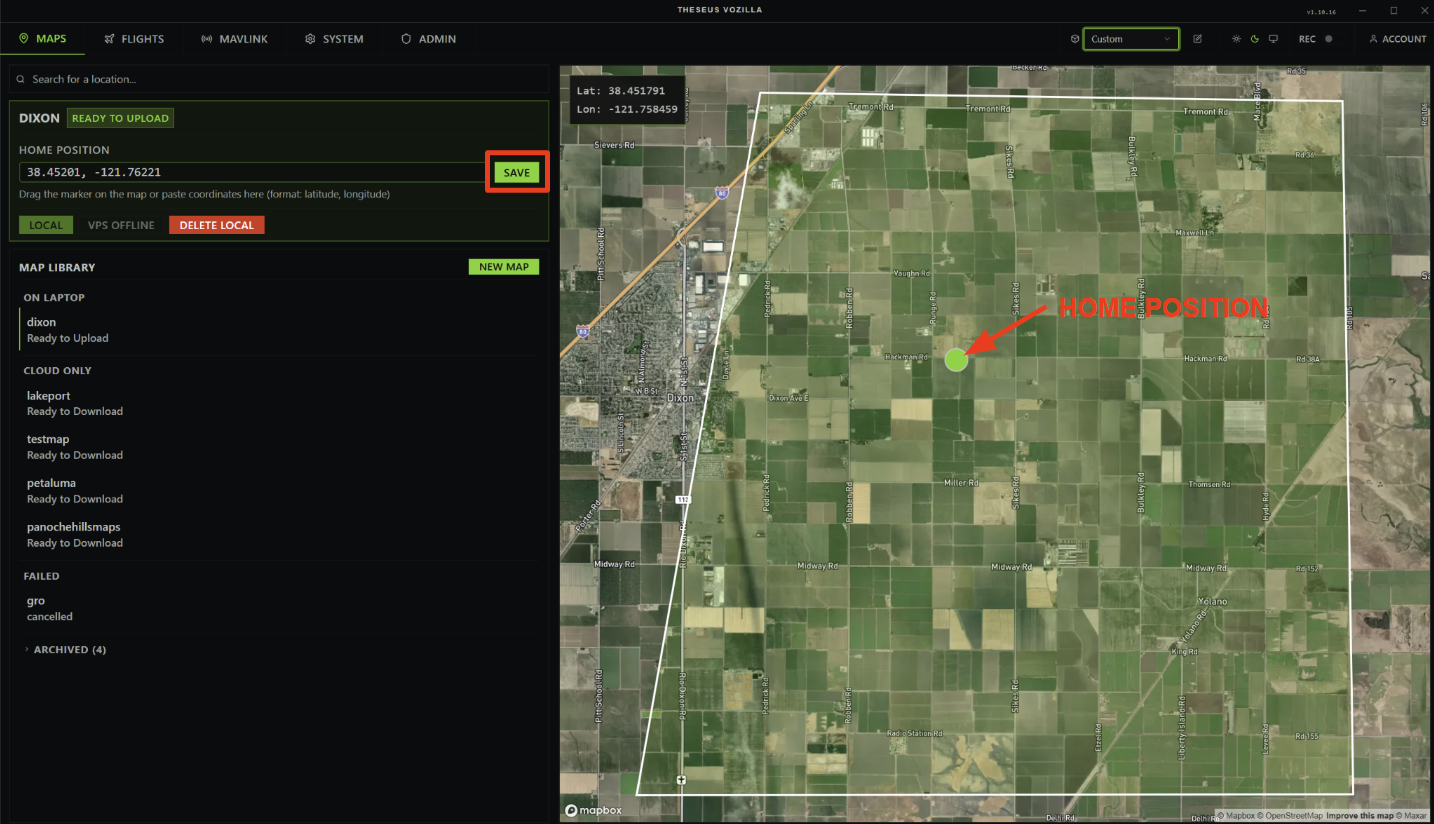1434x824 pixels.
Task: Expand the ARCHIVED (4) section
Action: (66, 650)
